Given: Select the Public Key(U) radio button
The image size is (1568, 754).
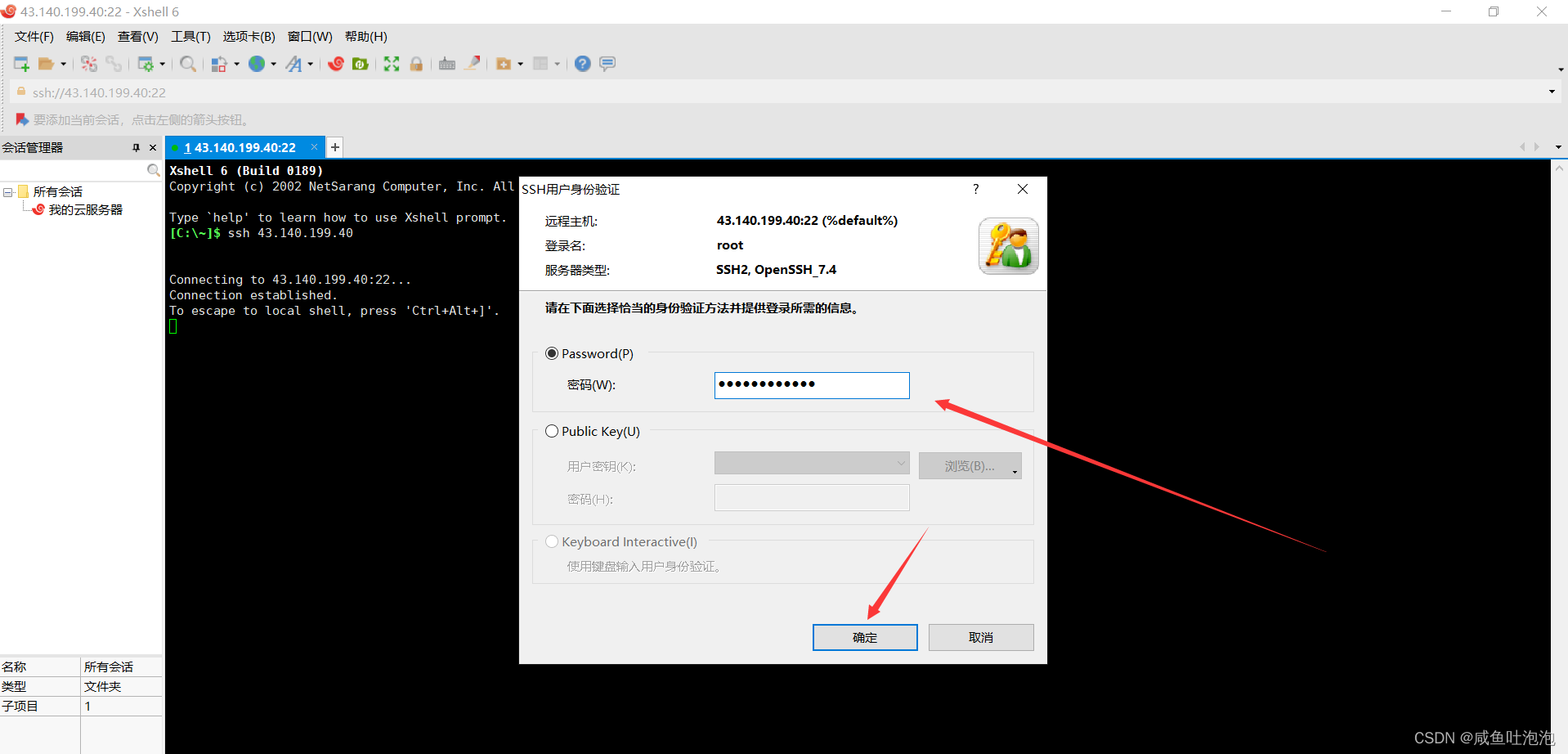Looking at the screenshot, I should tap(552, 431).
